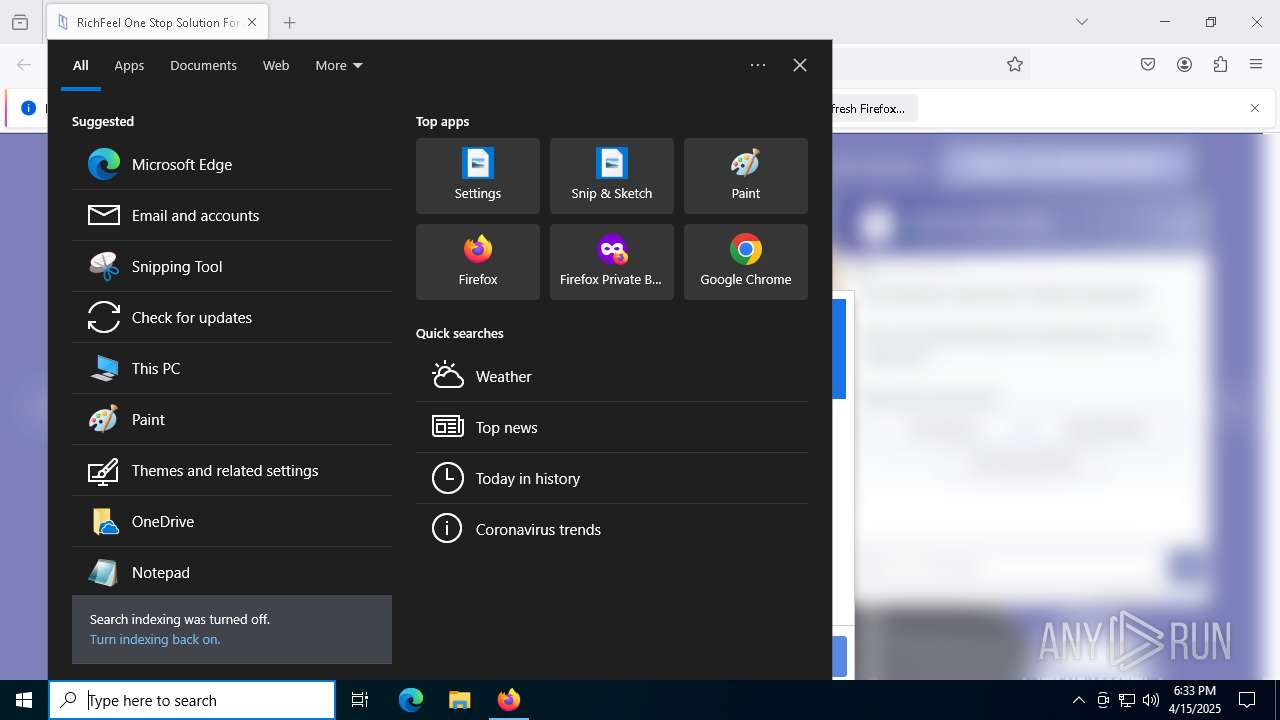Open Microsoft Edge from Suggested list
Viewport: 1280px width, 720px height.
232,165
